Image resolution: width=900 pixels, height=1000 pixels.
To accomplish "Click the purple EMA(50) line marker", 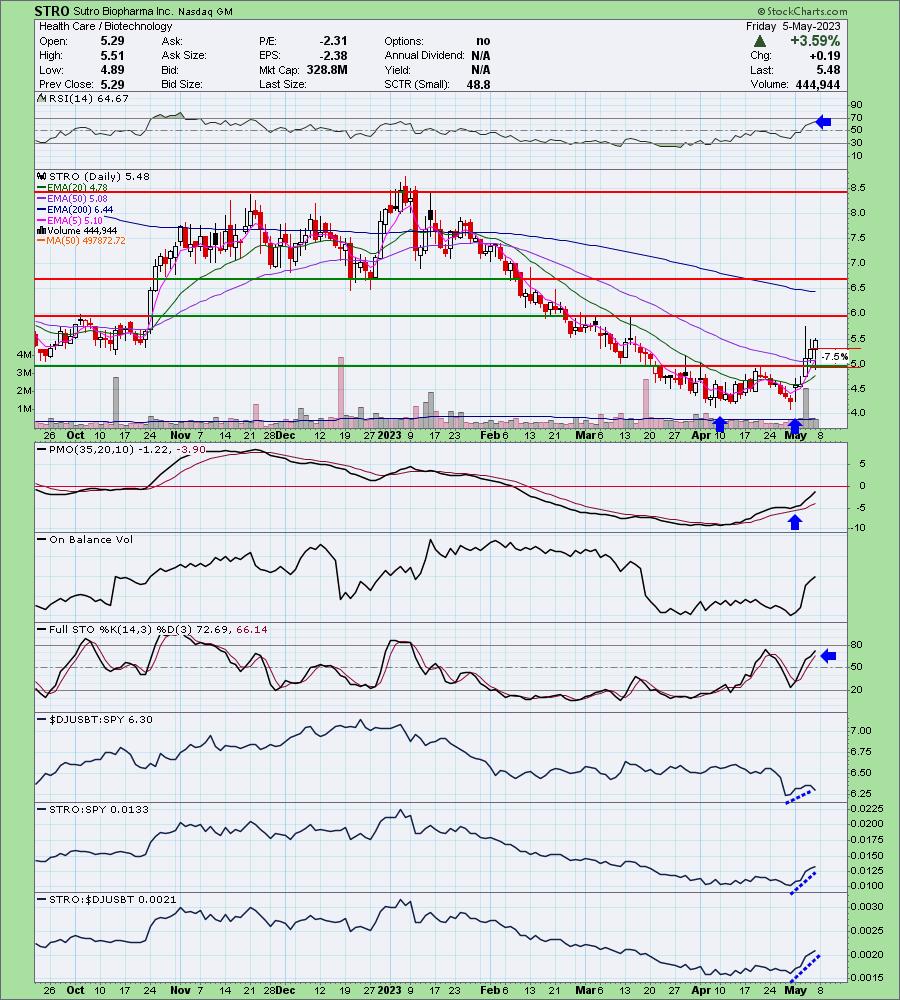I will pos(41,199).
